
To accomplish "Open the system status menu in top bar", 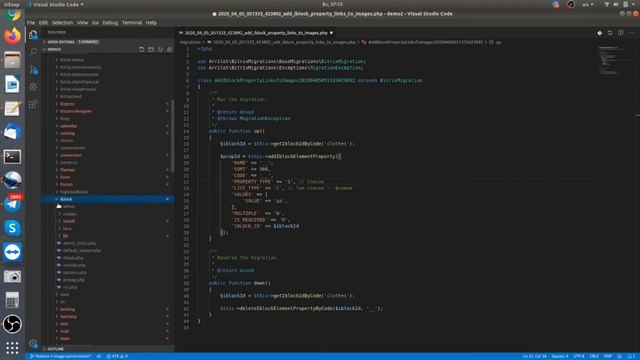I will pyautogui.click(x=620, y=4).
